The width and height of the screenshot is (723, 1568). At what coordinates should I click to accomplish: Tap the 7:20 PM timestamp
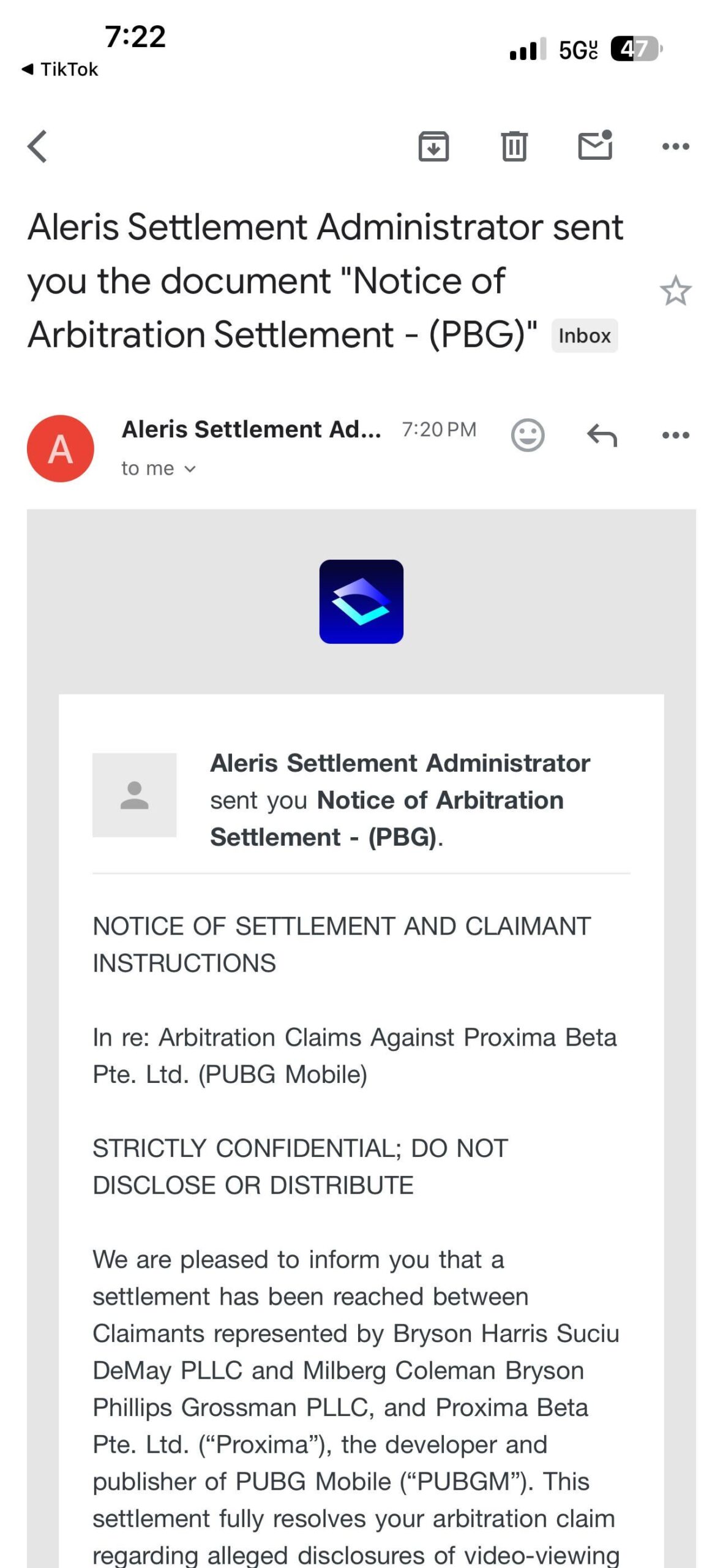click(x=439, y=429)
